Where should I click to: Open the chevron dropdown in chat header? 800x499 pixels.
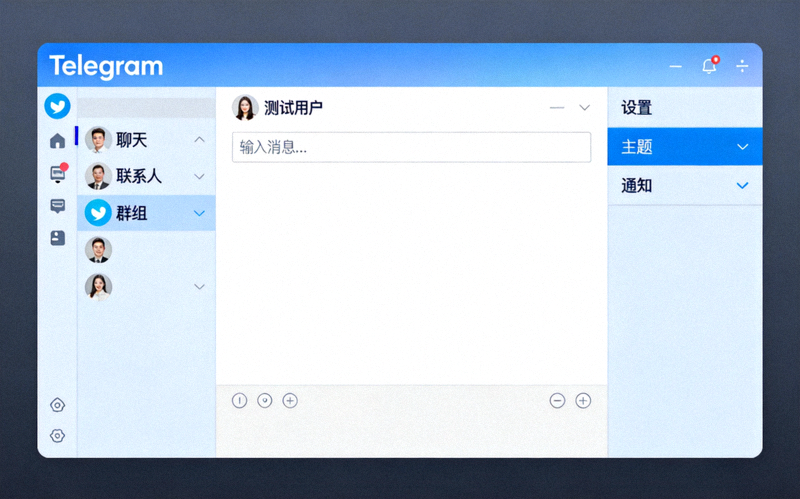[585, 108]
